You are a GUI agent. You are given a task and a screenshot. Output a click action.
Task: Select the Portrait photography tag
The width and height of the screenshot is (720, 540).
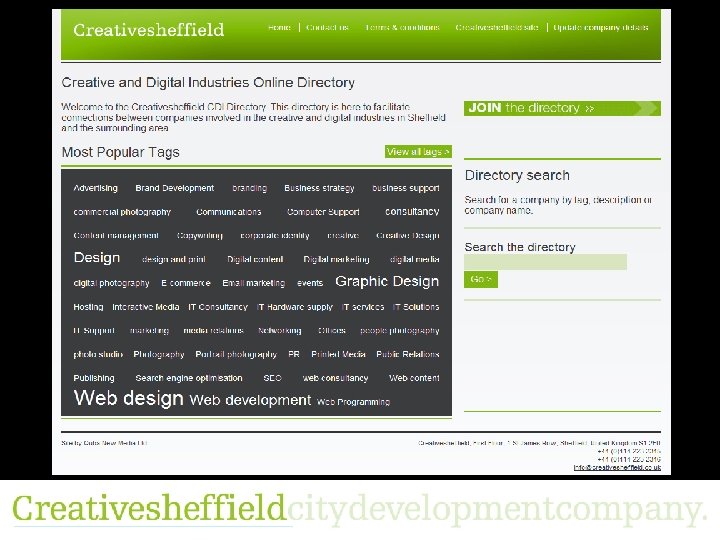[x=236, y=354]
